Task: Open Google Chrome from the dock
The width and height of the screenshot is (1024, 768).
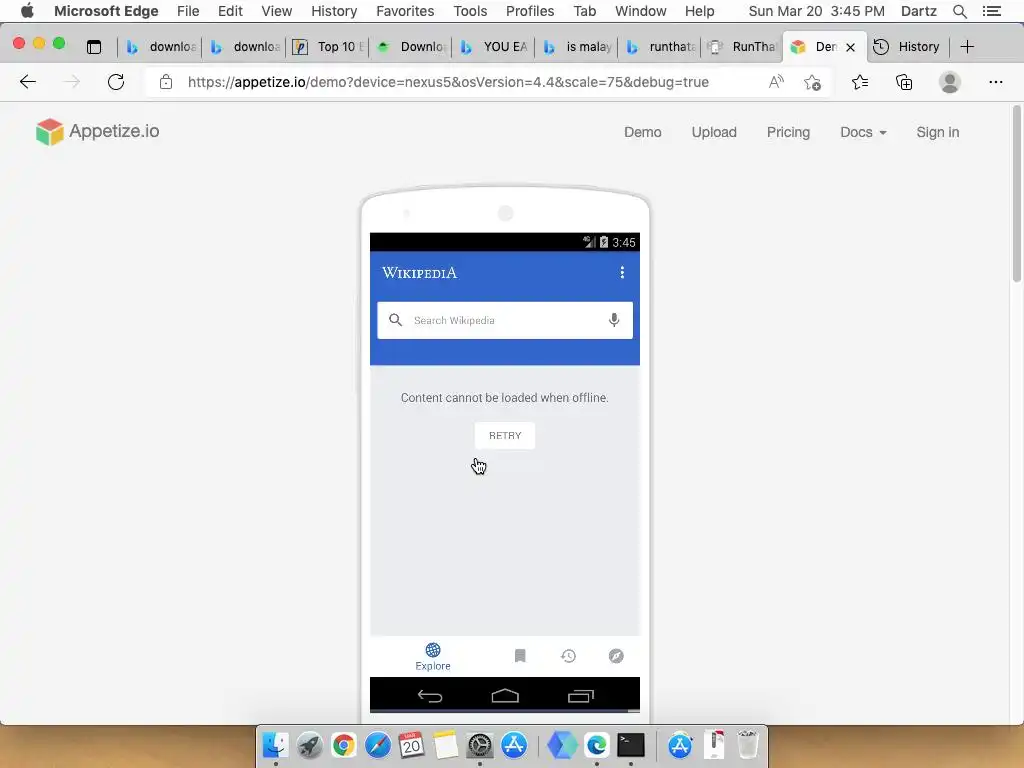Action: click(x=344, y=744)
